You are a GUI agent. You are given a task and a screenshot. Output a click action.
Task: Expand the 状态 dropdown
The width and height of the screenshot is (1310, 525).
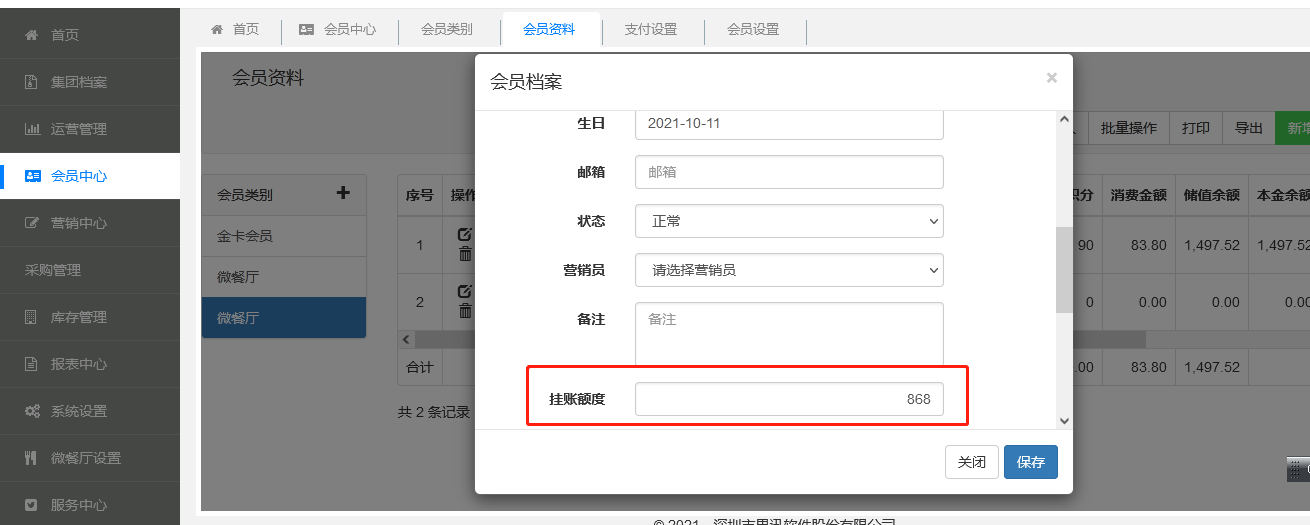click(789, 221)
